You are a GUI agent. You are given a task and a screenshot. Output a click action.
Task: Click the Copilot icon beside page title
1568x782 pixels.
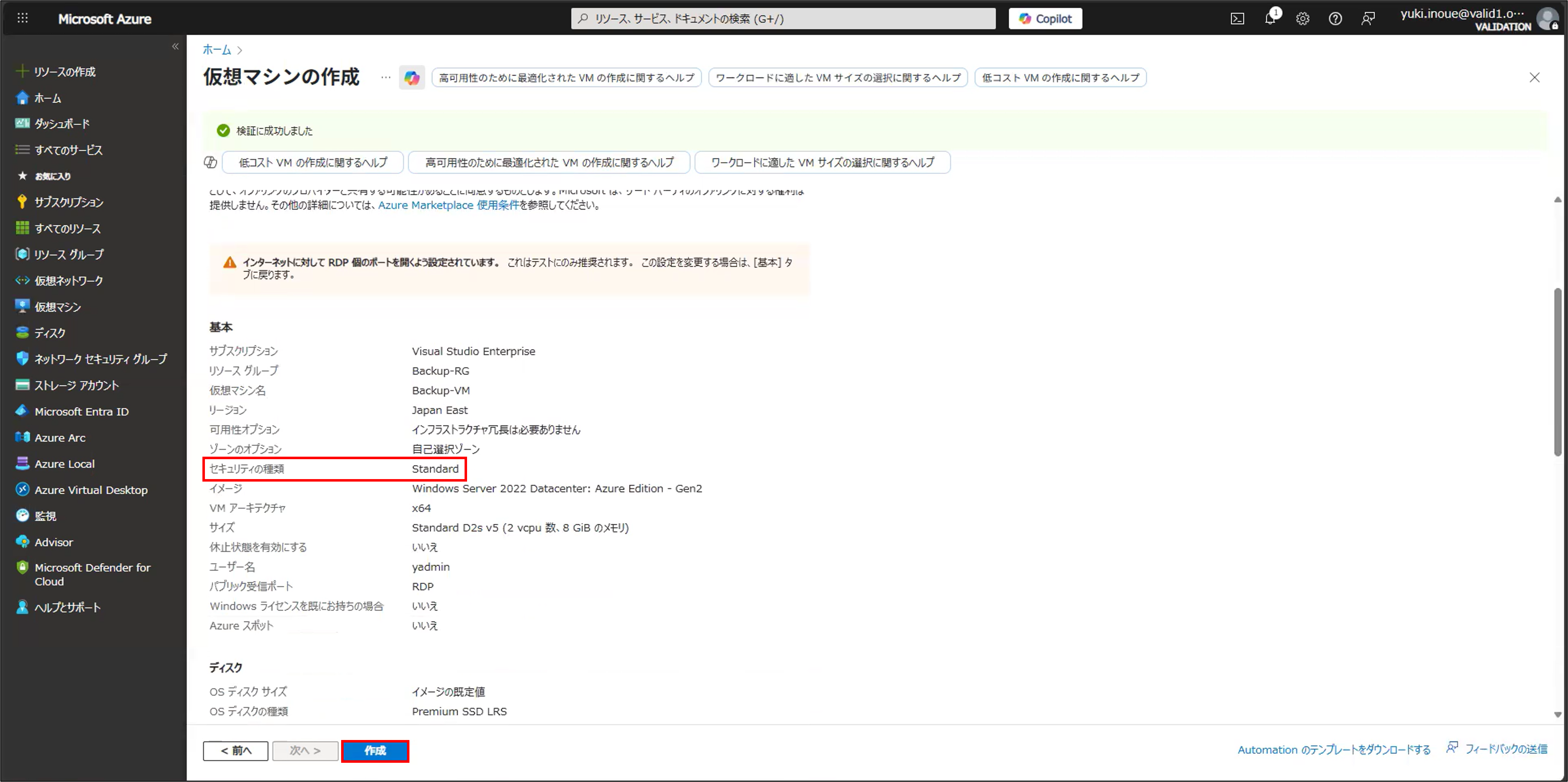[412, 78]
